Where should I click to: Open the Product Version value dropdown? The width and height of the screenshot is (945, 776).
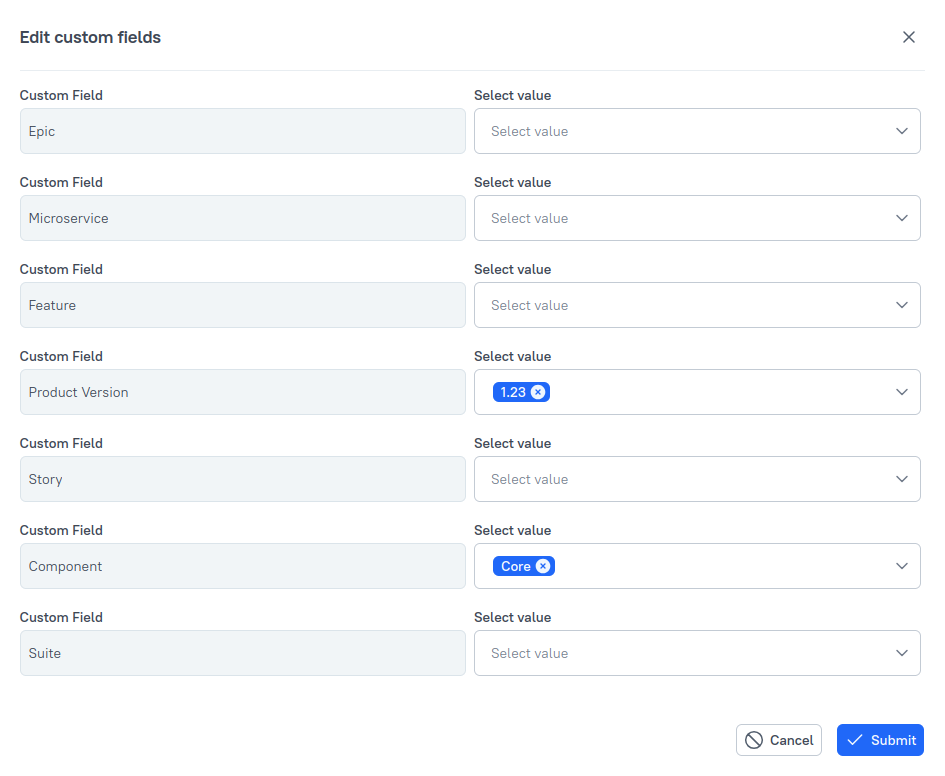tap(901, 392)
